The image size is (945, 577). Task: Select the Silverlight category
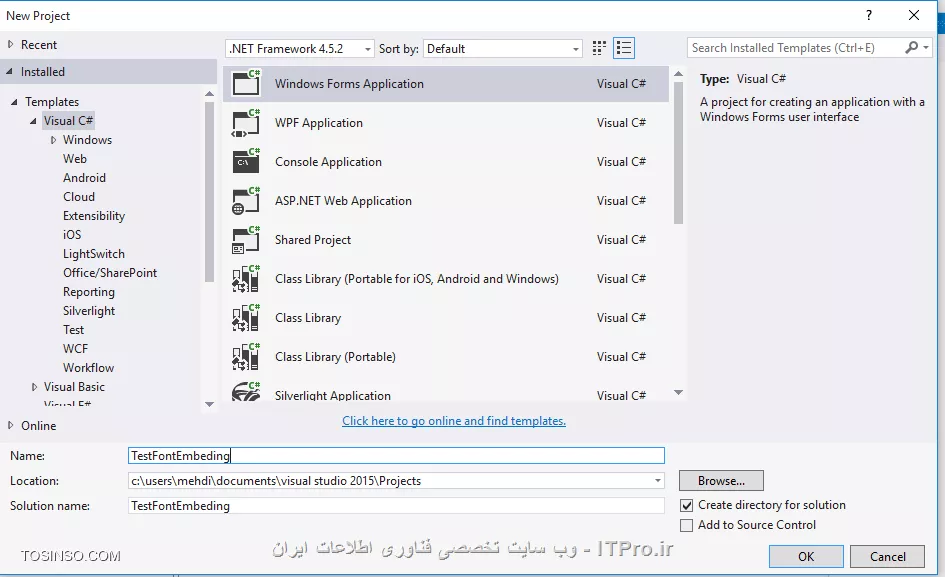coord(89,311)
